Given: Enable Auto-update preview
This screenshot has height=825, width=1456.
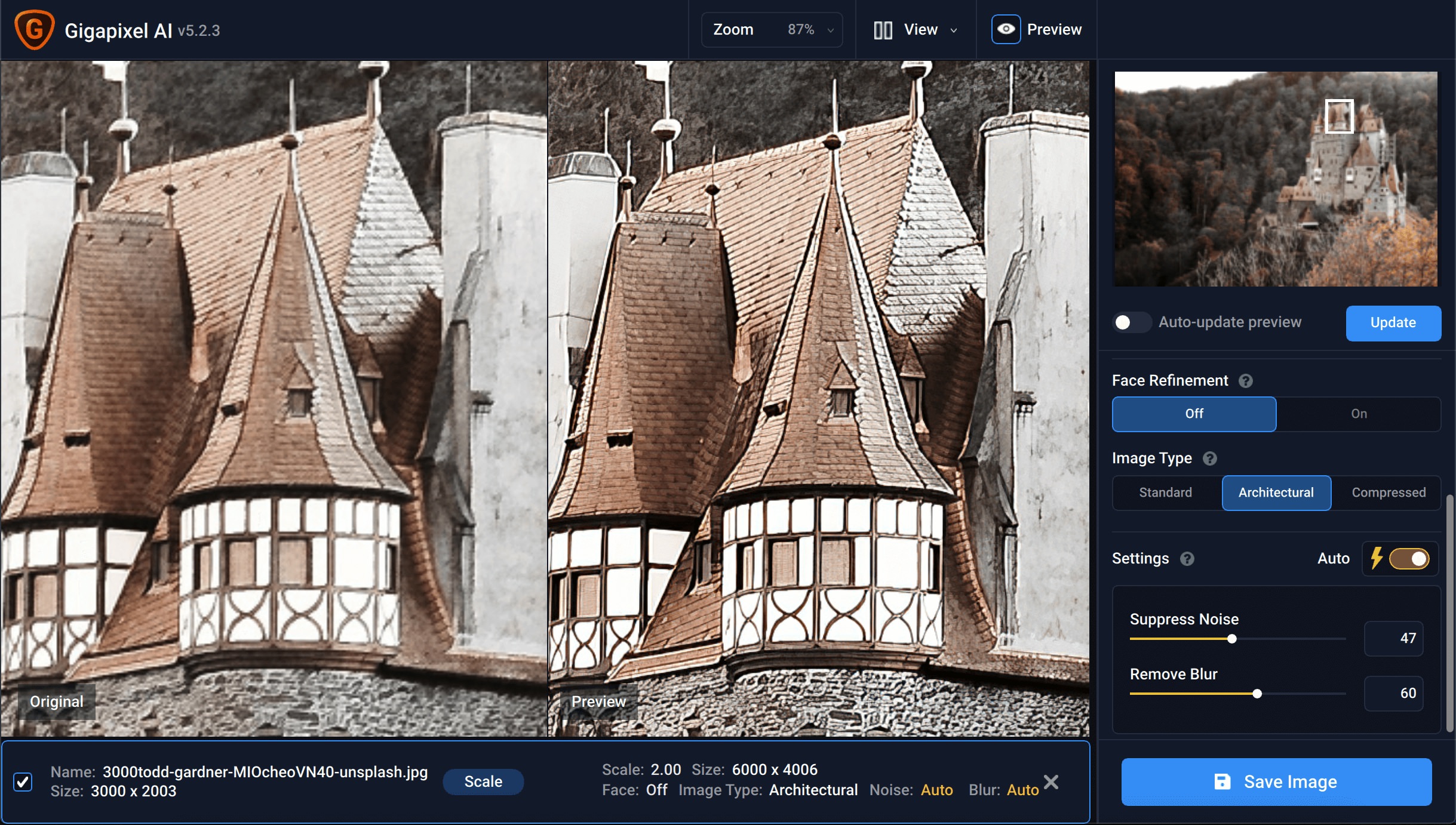Looking at the screenshot, I should click(x=1132, y=322).
